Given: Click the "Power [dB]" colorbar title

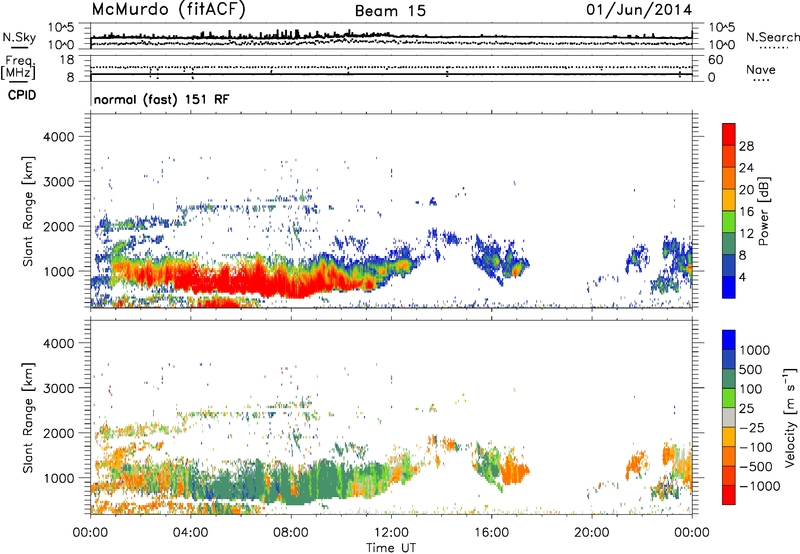Looking at the screenshot, I should pos(763,211).
